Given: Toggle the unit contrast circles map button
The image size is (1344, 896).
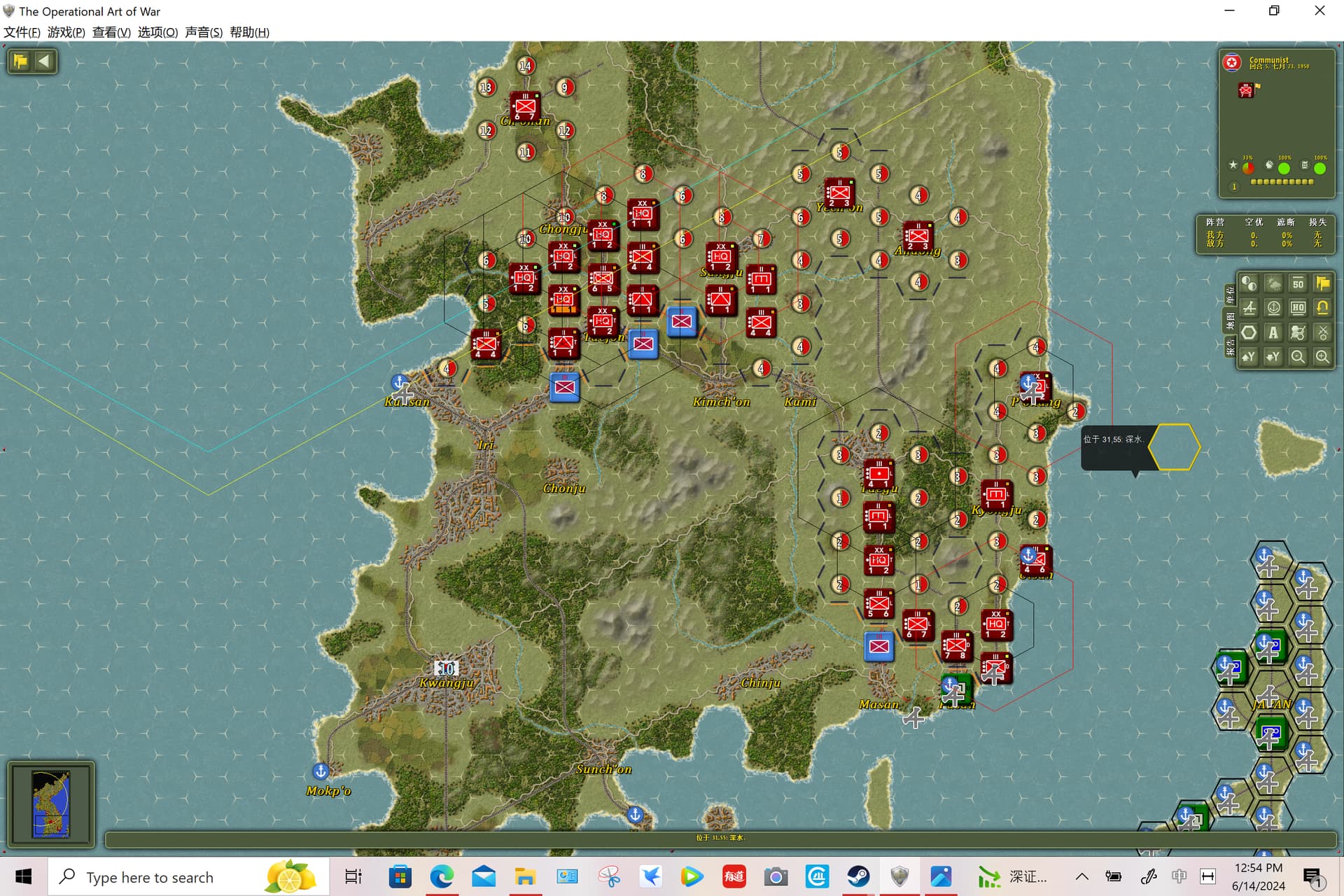Looking at the screenshot, I should point(1249,283).
